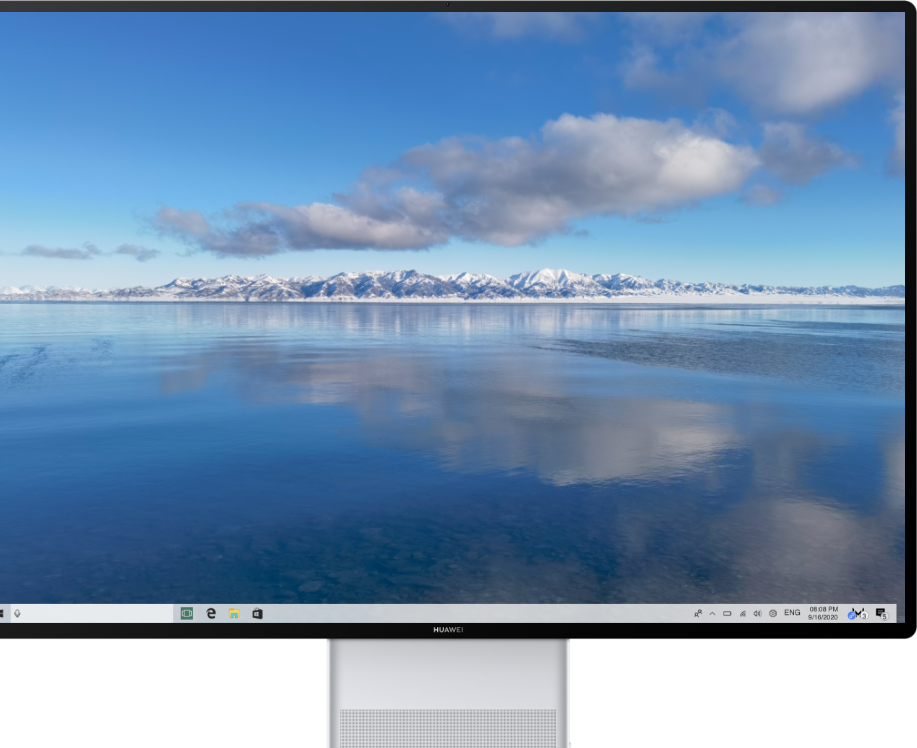The height and width of the screenshot is (748, 917).
Task: Show hidden system tray icons
Action: [x=712, y=613]
